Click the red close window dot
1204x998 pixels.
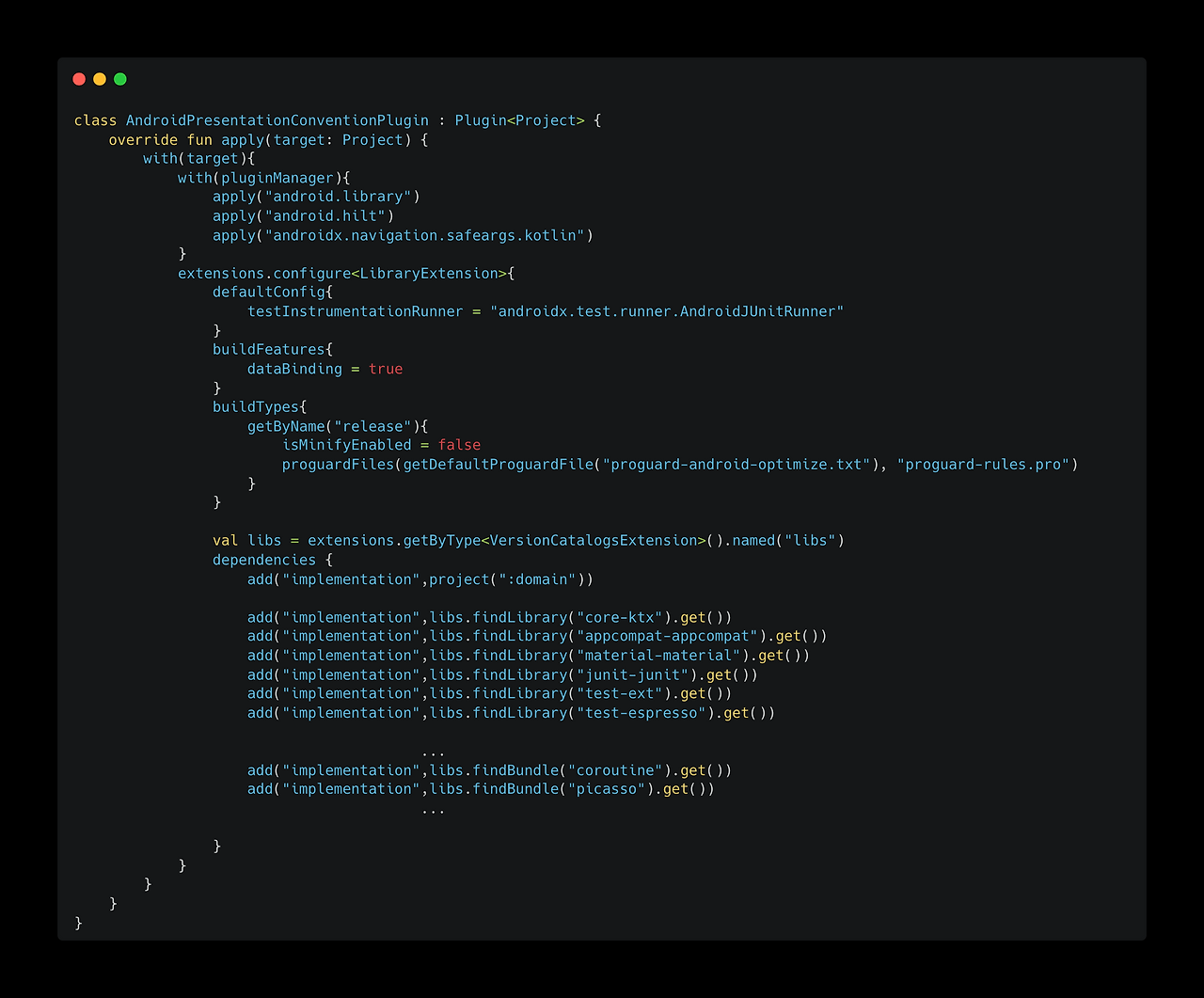tap(79, 79)
